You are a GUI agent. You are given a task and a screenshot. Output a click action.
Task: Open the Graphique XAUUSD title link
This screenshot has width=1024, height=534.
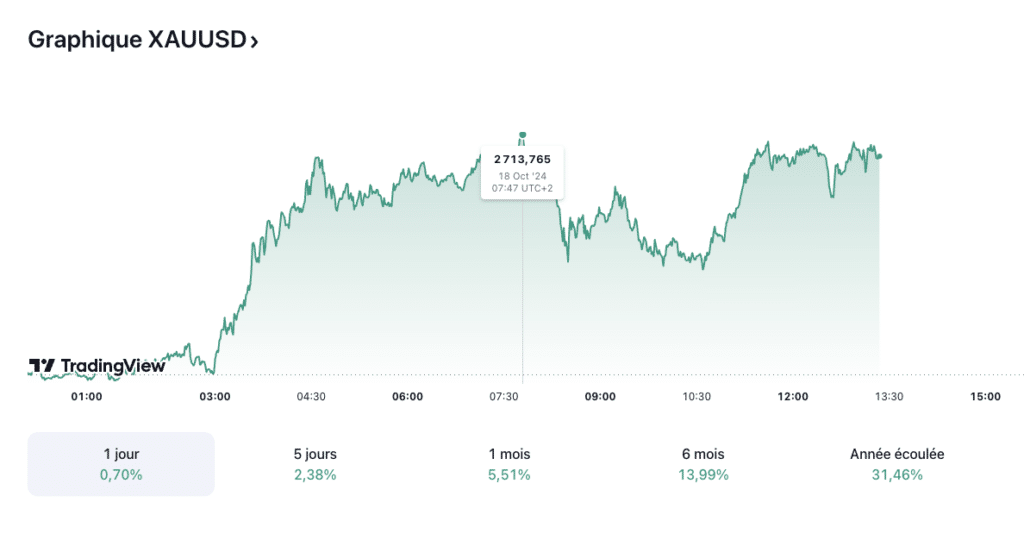137,40
